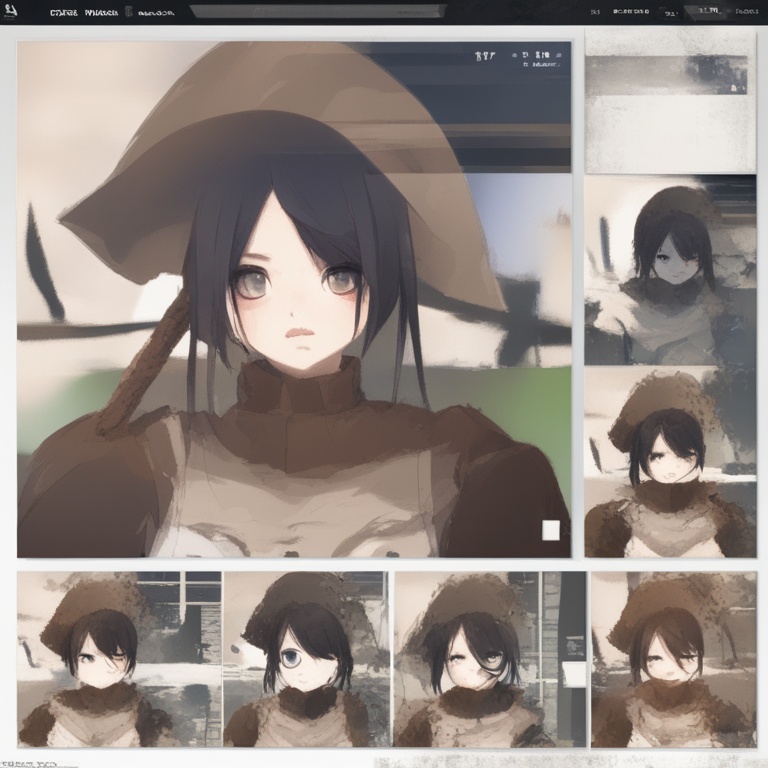Open the first bottom-row thumbnail with the winking girl

[119, 659]
